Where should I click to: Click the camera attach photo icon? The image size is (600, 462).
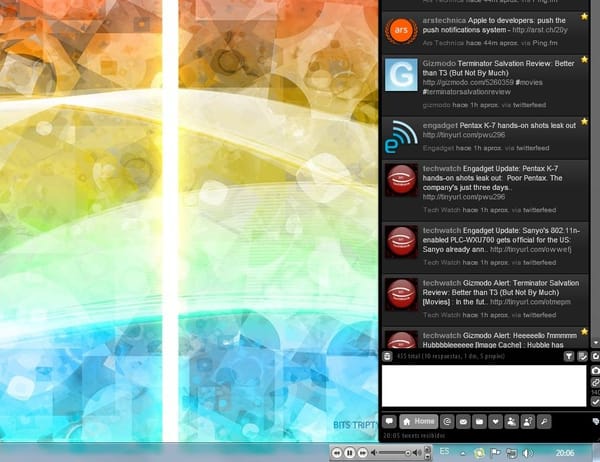tap(595, 370)
